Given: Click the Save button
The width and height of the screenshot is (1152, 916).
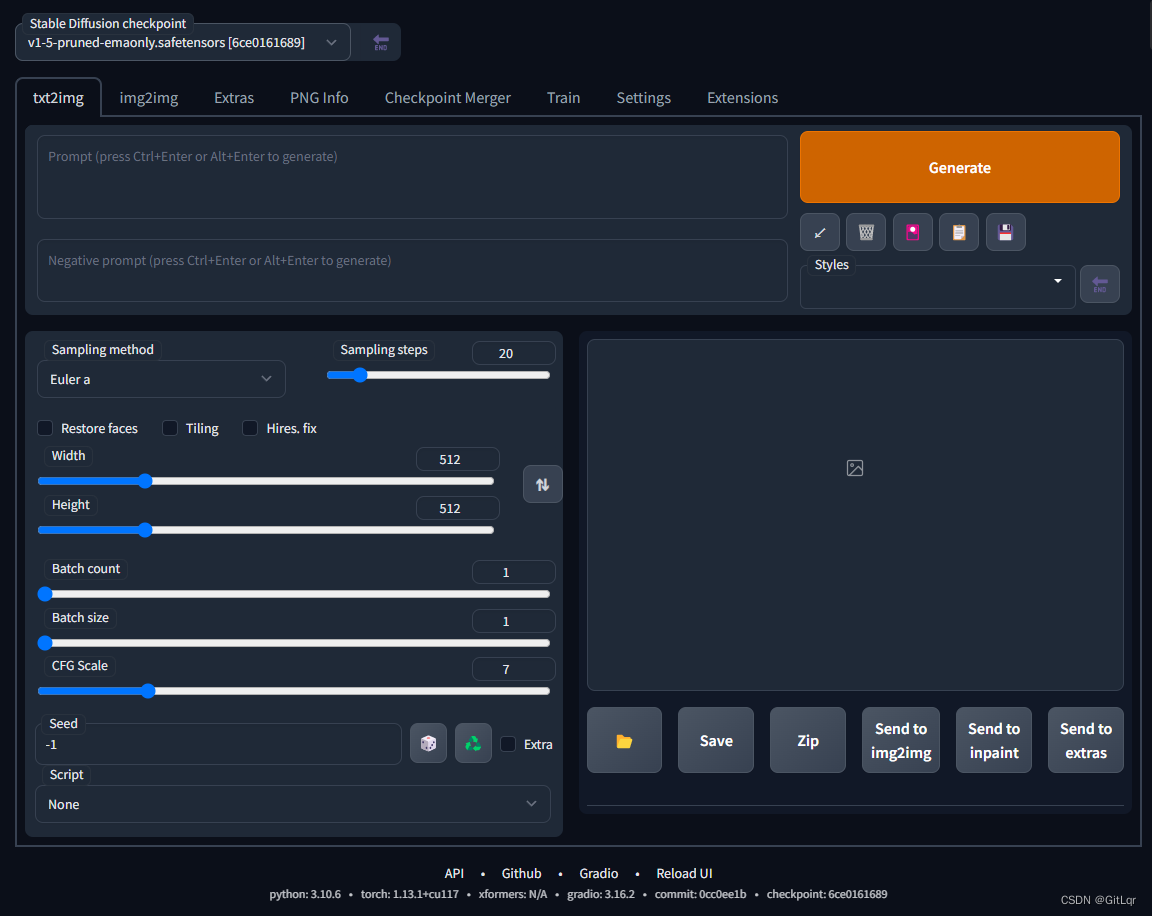Looking at the screenshot, I should 716,740.
